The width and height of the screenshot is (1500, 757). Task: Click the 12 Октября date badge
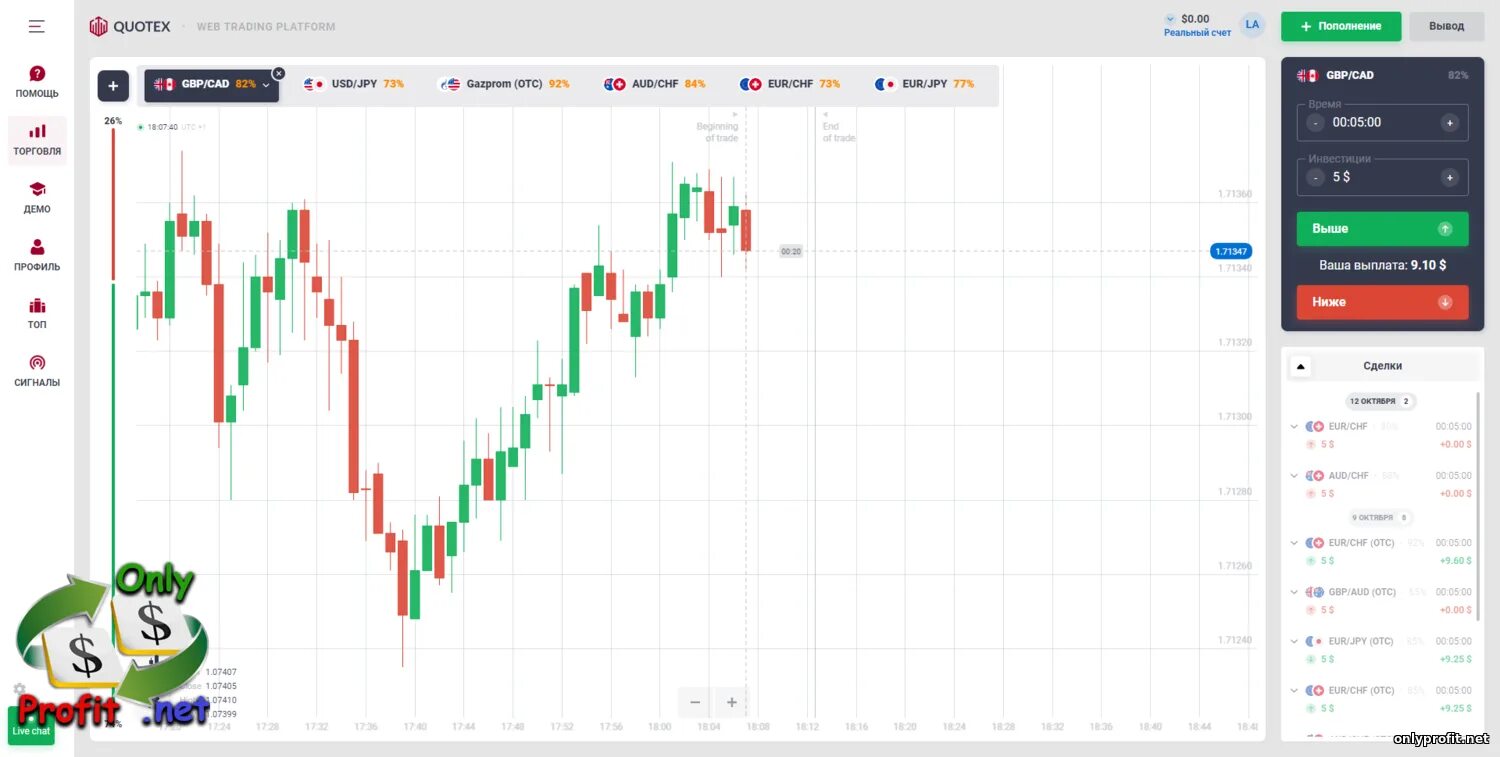pyautogui.click(x=1380, y=401)
